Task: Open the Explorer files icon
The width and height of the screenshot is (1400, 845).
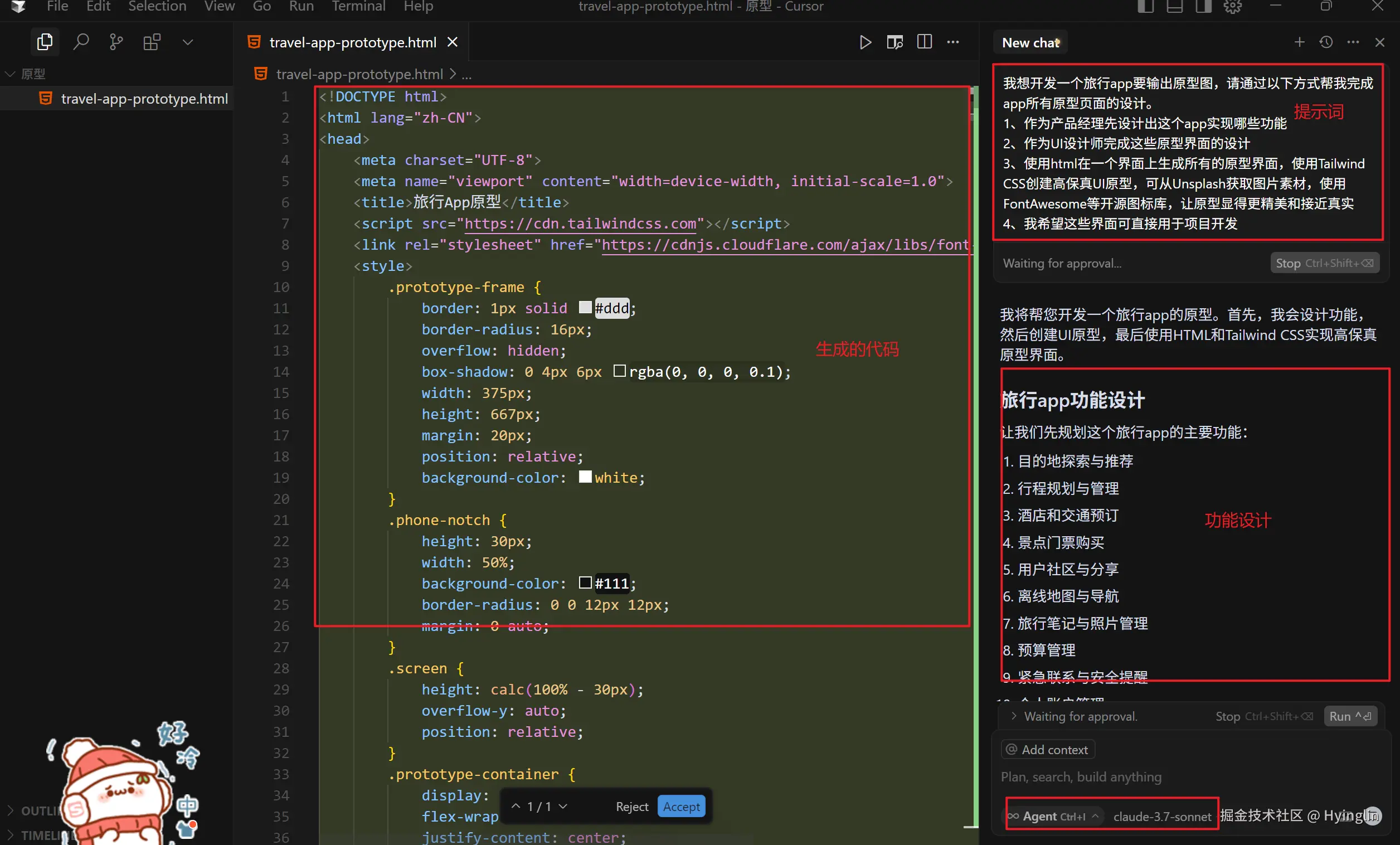Action: 45,42
